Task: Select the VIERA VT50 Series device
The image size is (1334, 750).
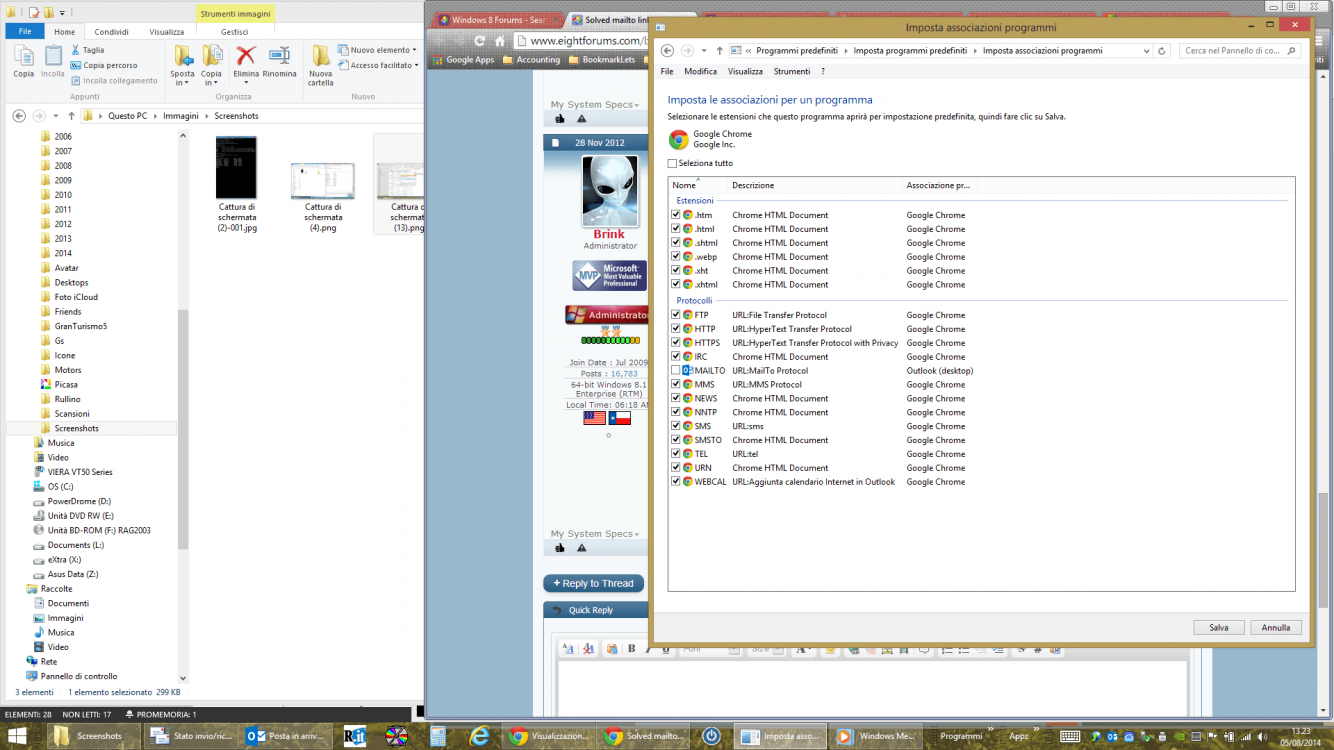Action: pyautogui.click(x=80, y=472)
